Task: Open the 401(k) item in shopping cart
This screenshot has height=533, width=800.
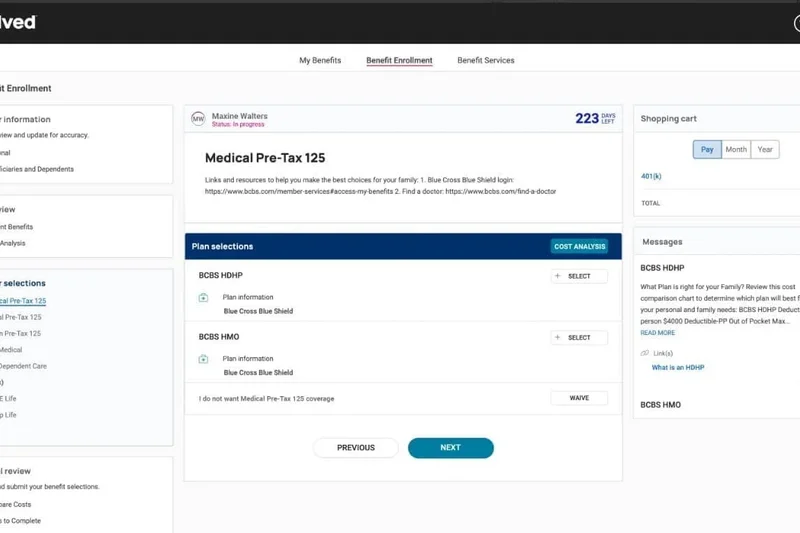Action: [651, 176]
